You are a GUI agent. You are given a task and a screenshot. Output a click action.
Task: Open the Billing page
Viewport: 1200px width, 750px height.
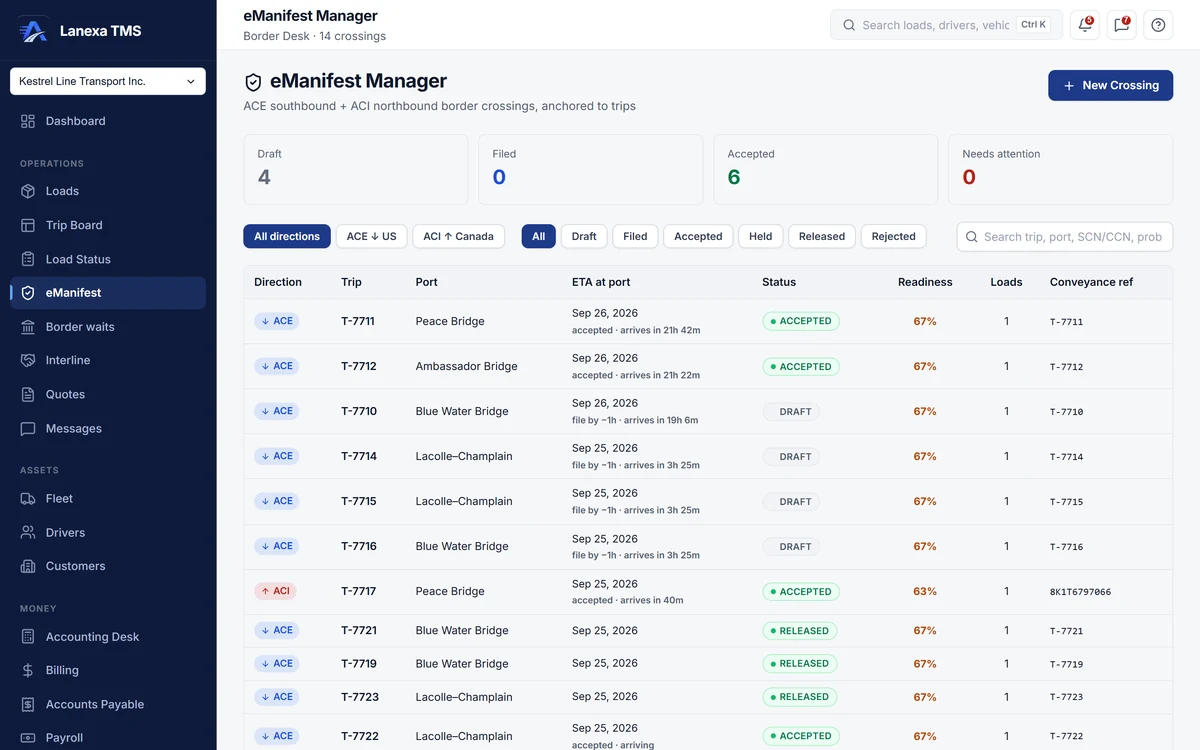click(108, 670)
